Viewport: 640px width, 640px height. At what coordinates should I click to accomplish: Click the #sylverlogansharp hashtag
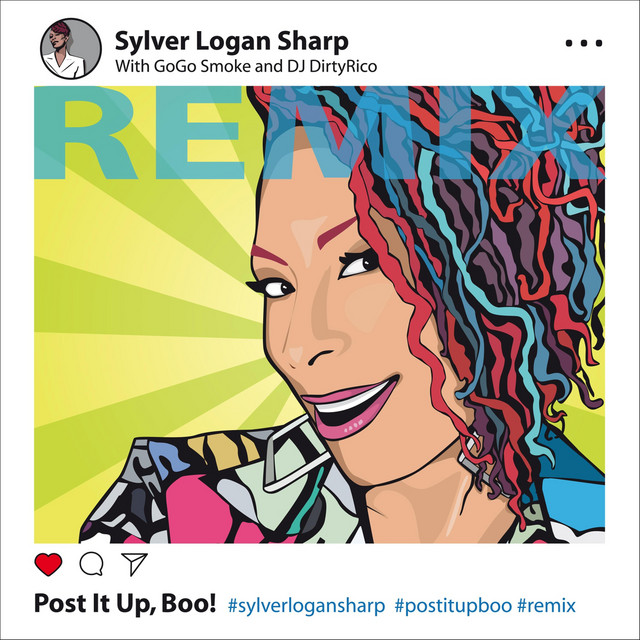[306, 605]
